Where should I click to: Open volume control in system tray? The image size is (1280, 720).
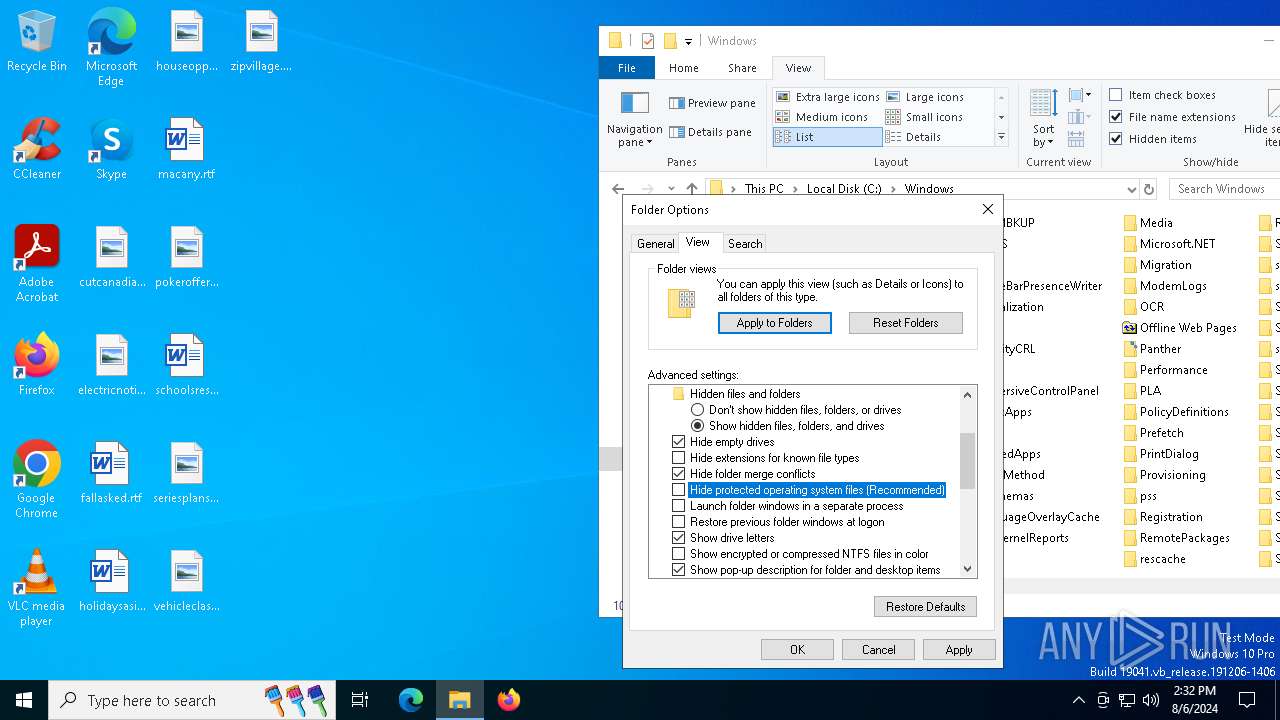[1151, 700]
